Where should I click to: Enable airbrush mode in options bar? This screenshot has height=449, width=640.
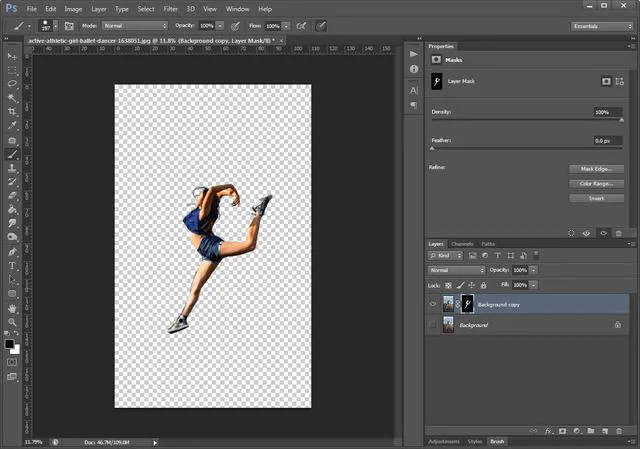pos(301,26)
